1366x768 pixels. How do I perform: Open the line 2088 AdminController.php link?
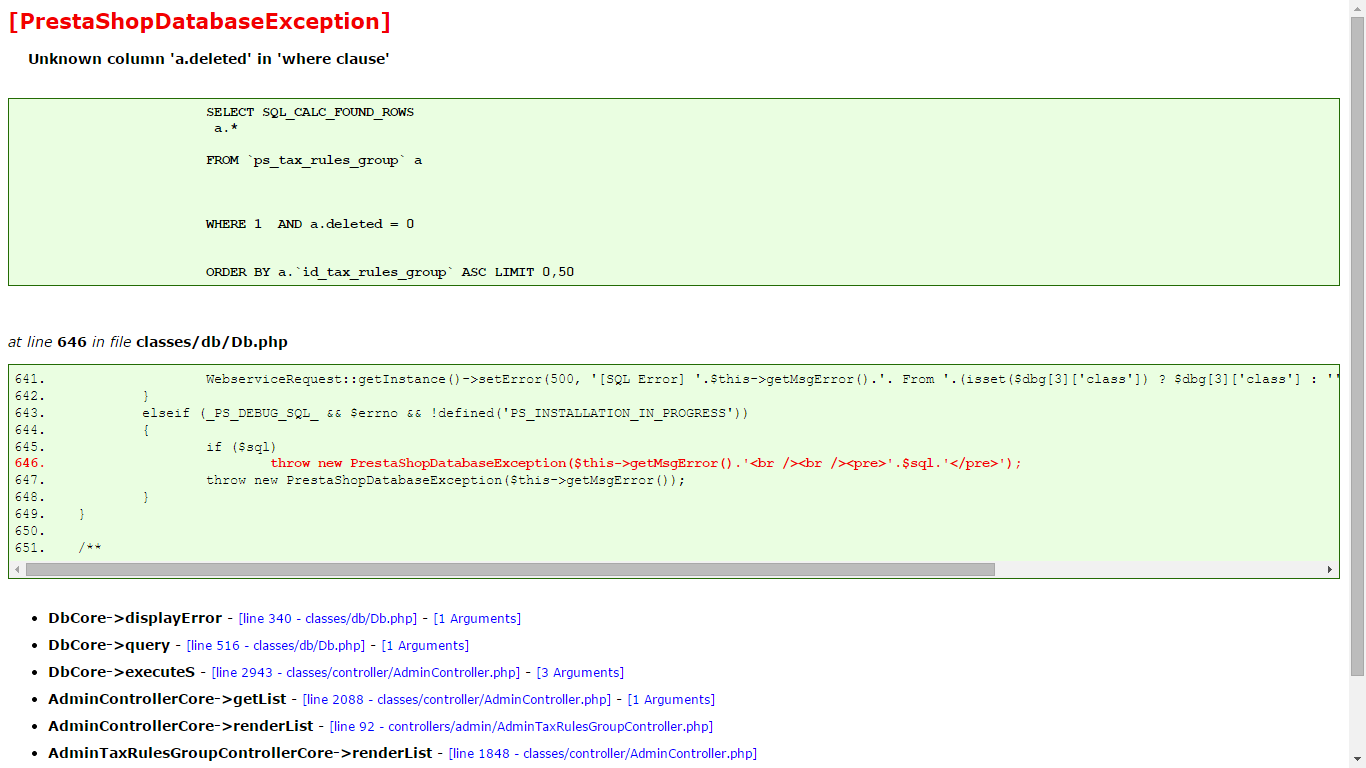[x=457, y=700]
